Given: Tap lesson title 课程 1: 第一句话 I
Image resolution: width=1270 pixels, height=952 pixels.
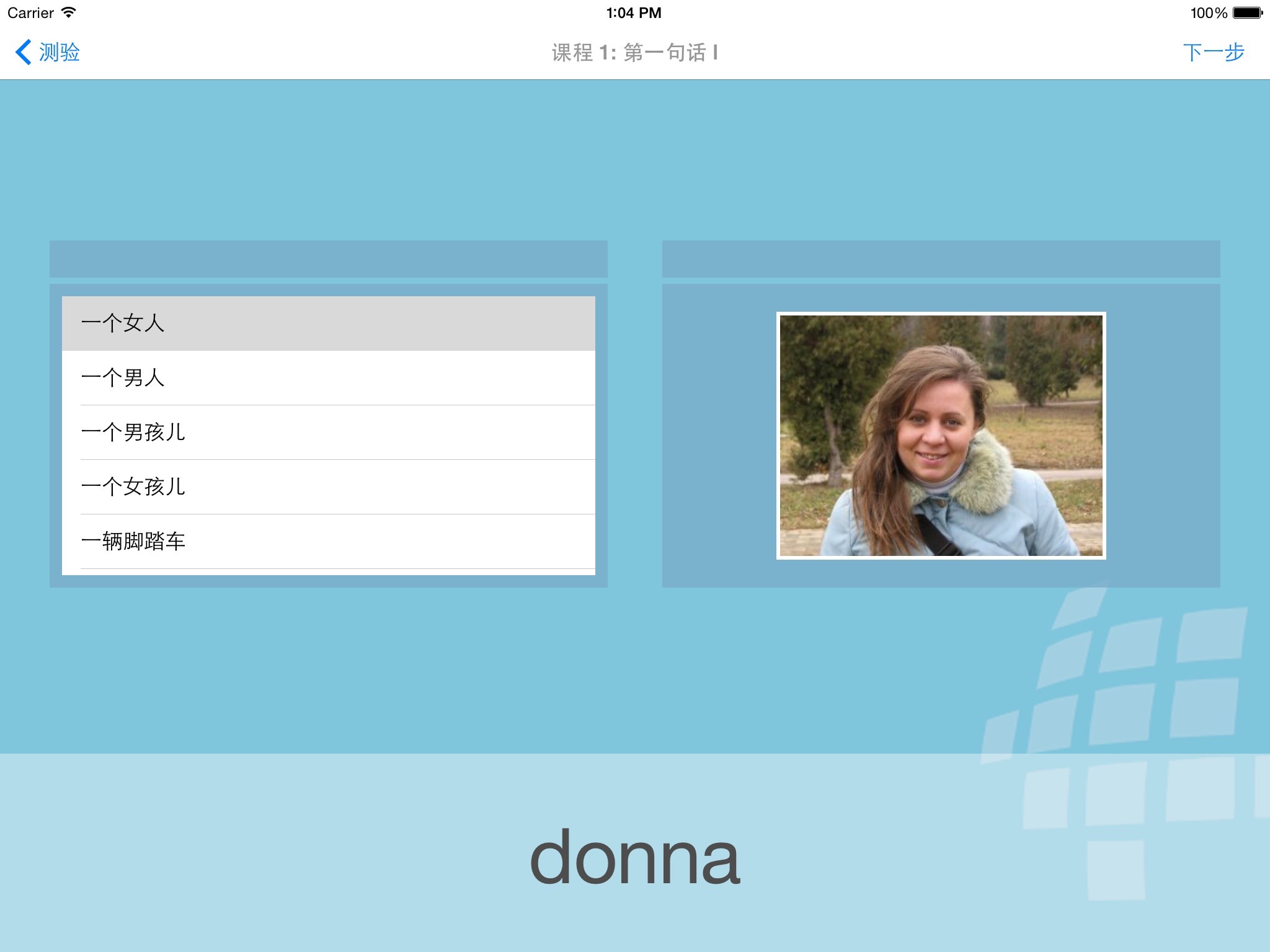Looking at the screenshot, I should tap(634, 53).
